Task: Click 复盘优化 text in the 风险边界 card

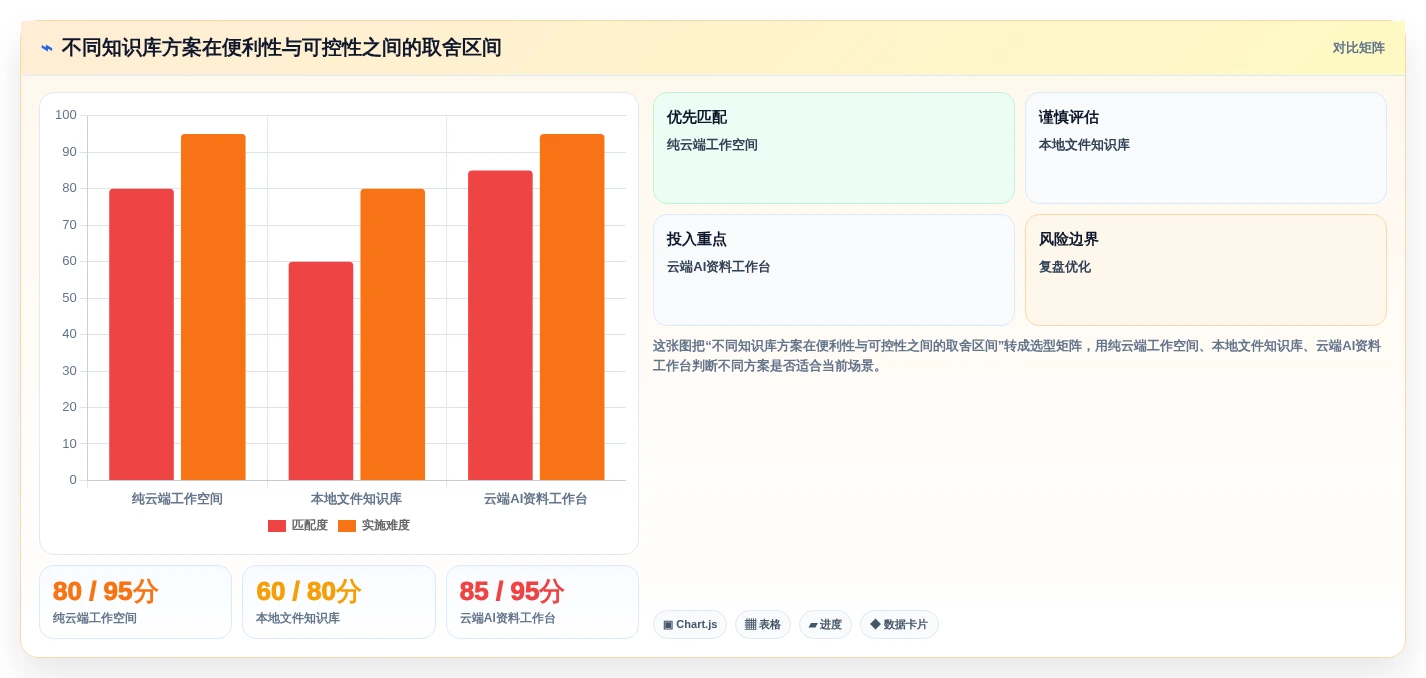Action: (x=1065, y=267)
